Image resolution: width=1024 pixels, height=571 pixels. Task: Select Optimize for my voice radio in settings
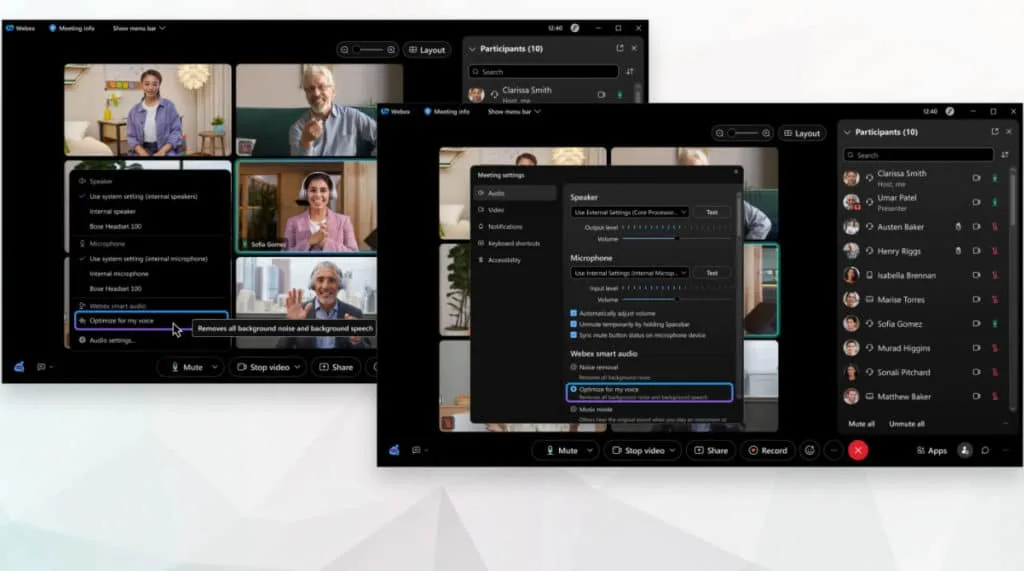click(573, 389)
